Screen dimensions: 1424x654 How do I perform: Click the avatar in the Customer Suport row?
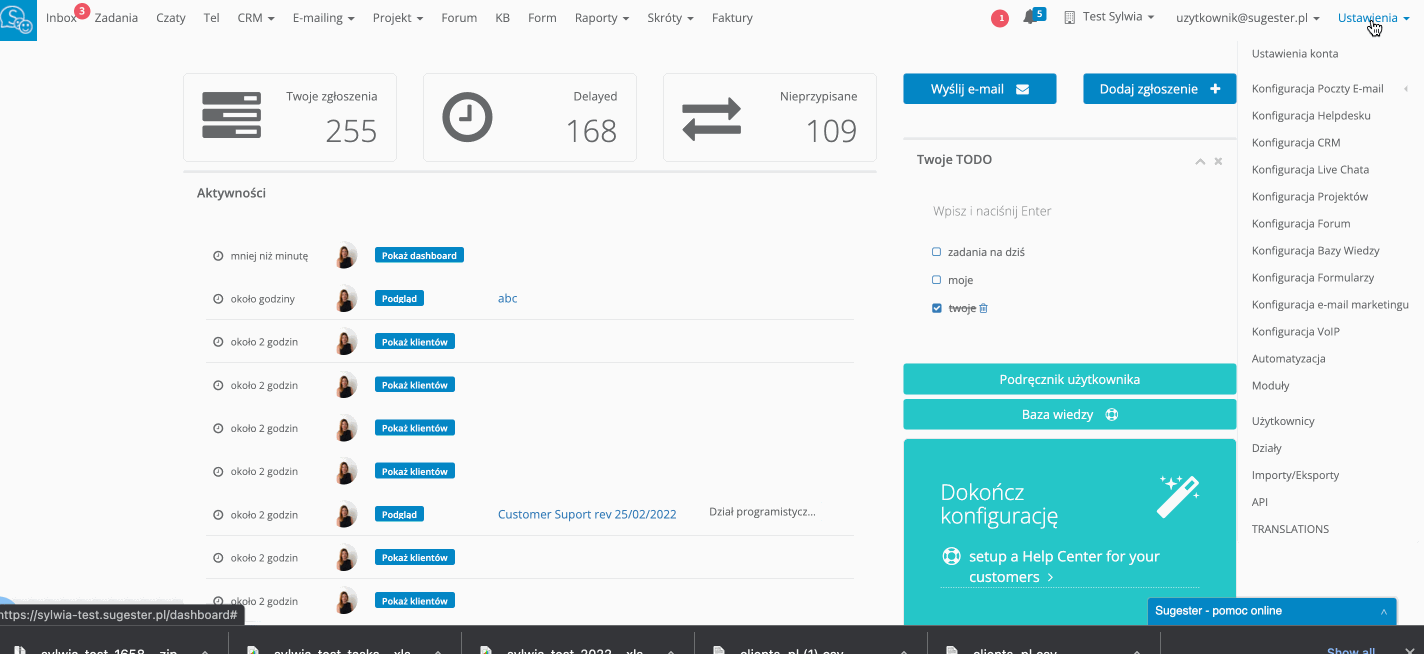coord(346,514)
